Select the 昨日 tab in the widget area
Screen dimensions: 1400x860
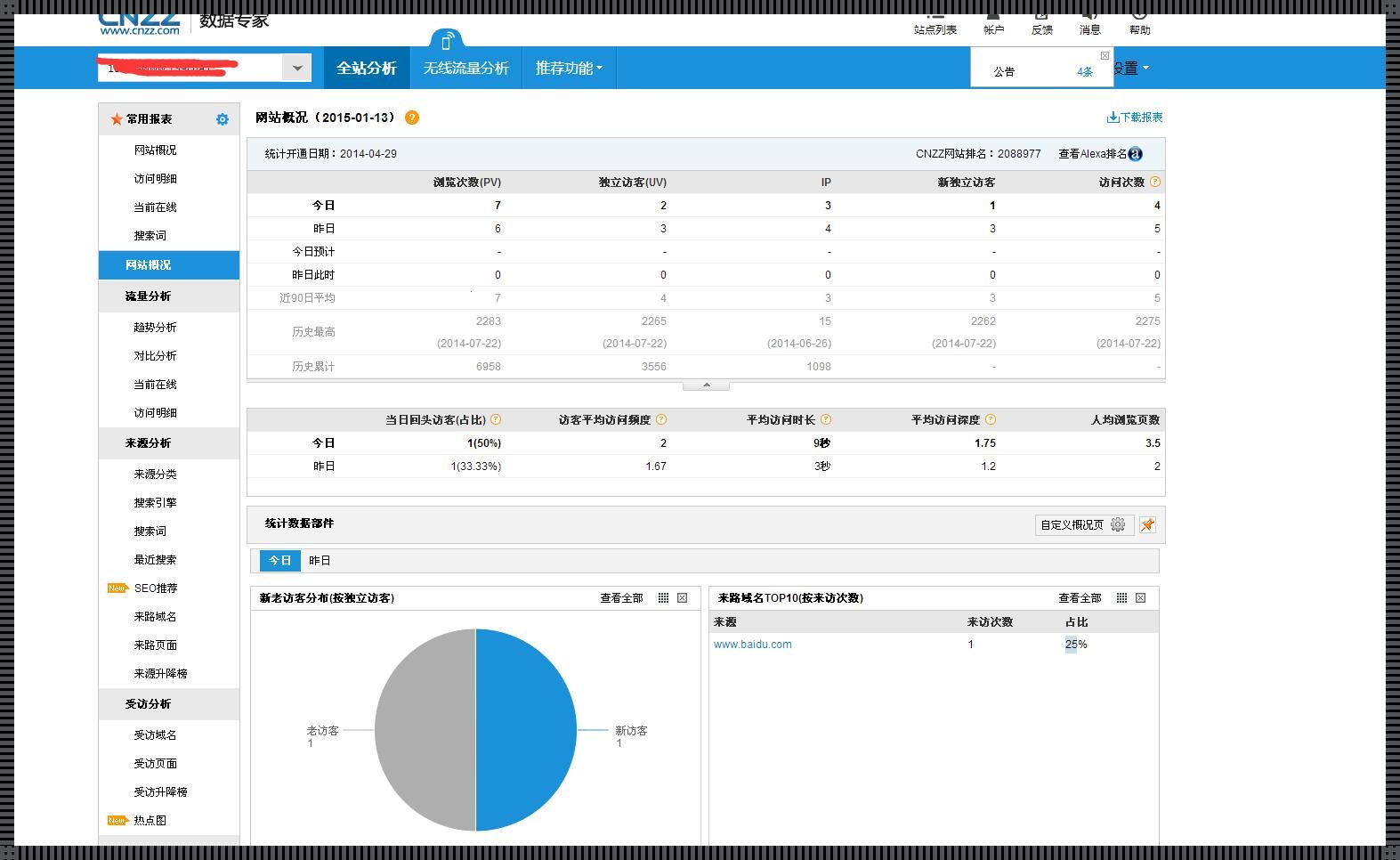[320, 561]
